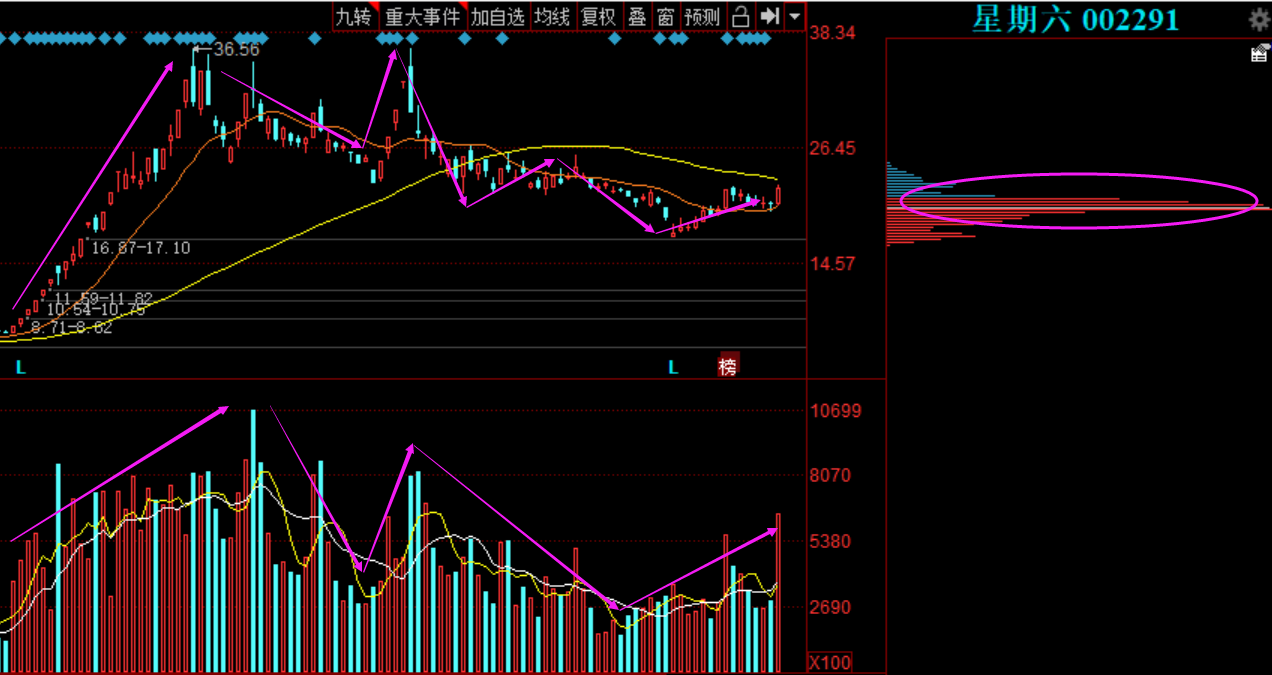The height and width of the screenshot is (675, 1272).
Task: Click the right cyan L marker near 榜
Action: click(673, 368)
